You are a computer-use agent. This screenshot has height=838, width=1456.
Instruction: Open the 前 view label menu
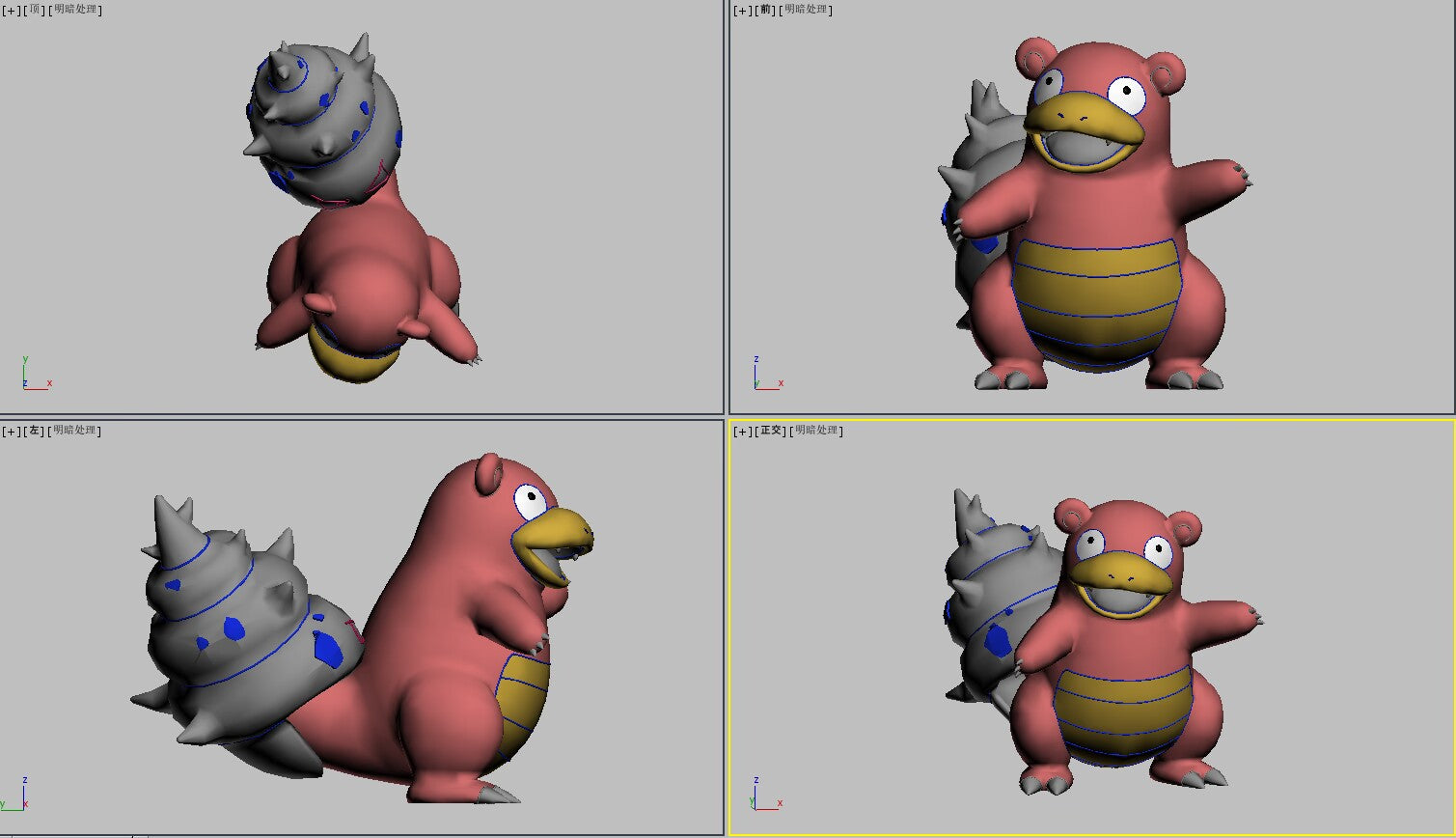[765, 10]
